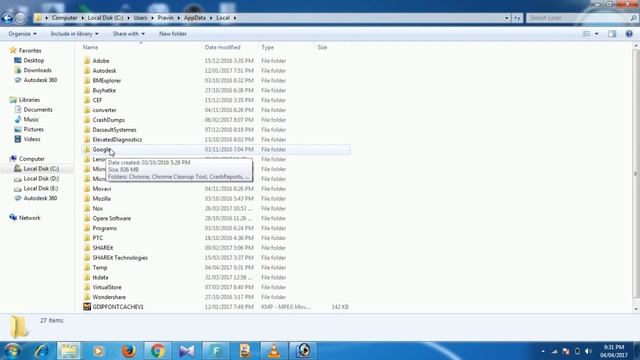Open Videos library in sidebar
640x360 pixels.
click(x=32, y=139)
